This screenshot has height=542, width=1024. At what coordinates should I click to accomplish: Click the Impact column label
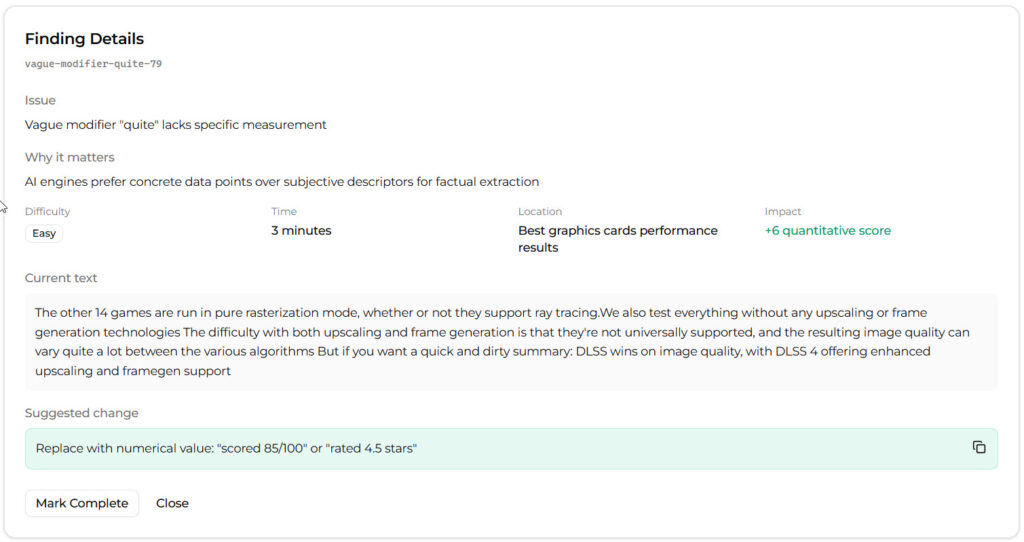click(x=783, y=212)
